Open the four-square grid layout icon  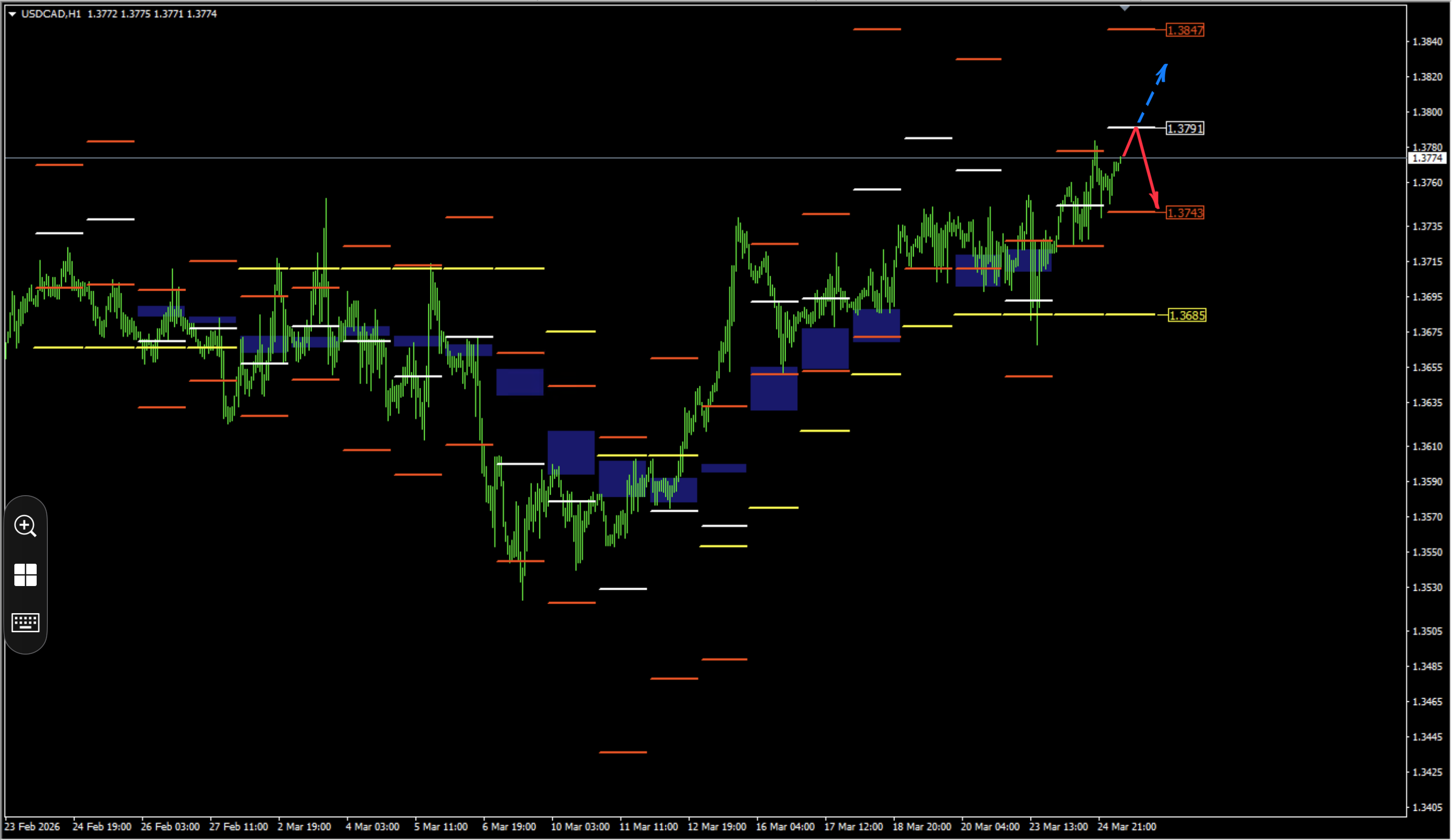[26, 575]
